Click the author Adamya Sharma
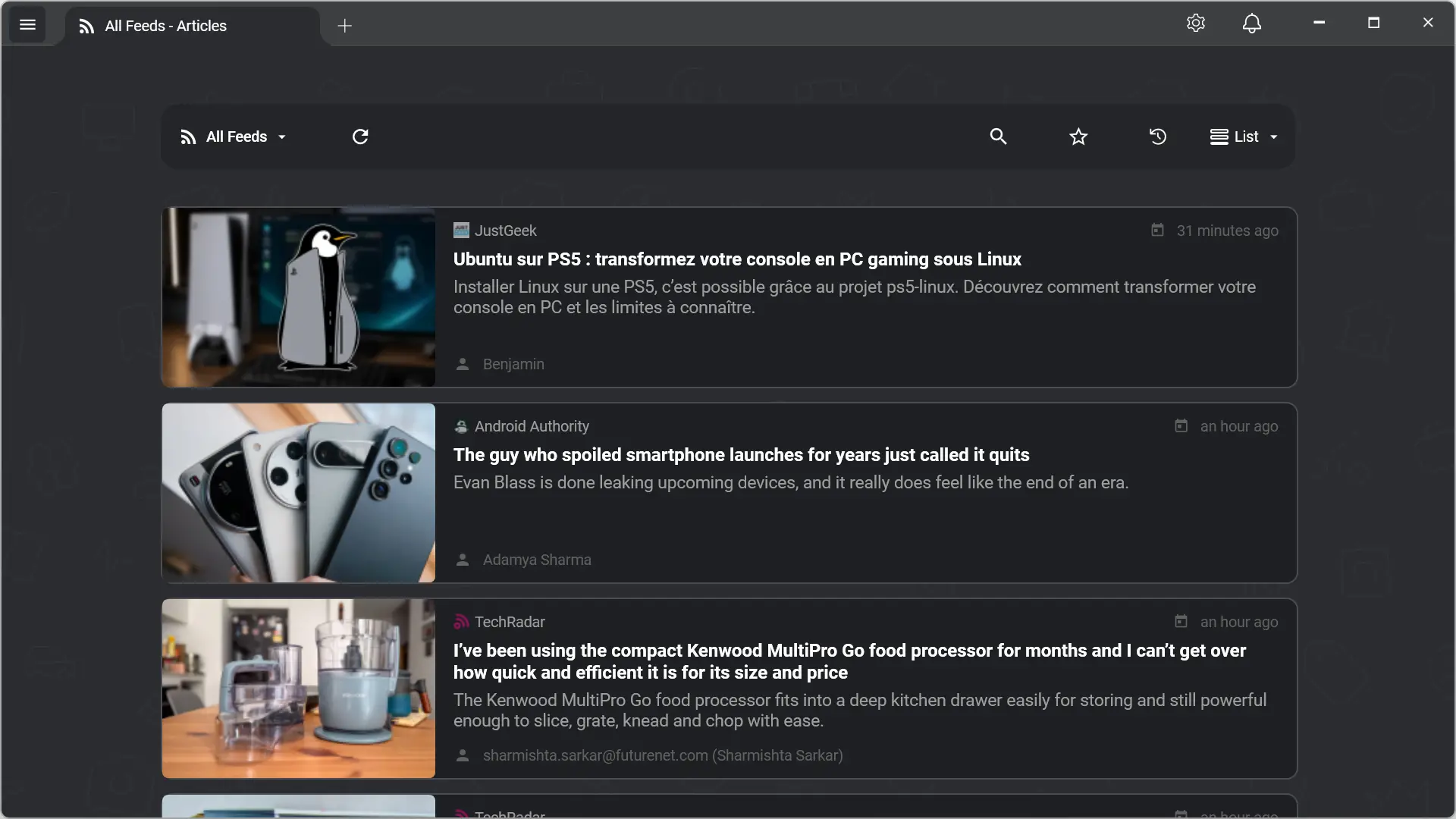The height and width of the screenshot is (819, 1456). coord(537,560)
